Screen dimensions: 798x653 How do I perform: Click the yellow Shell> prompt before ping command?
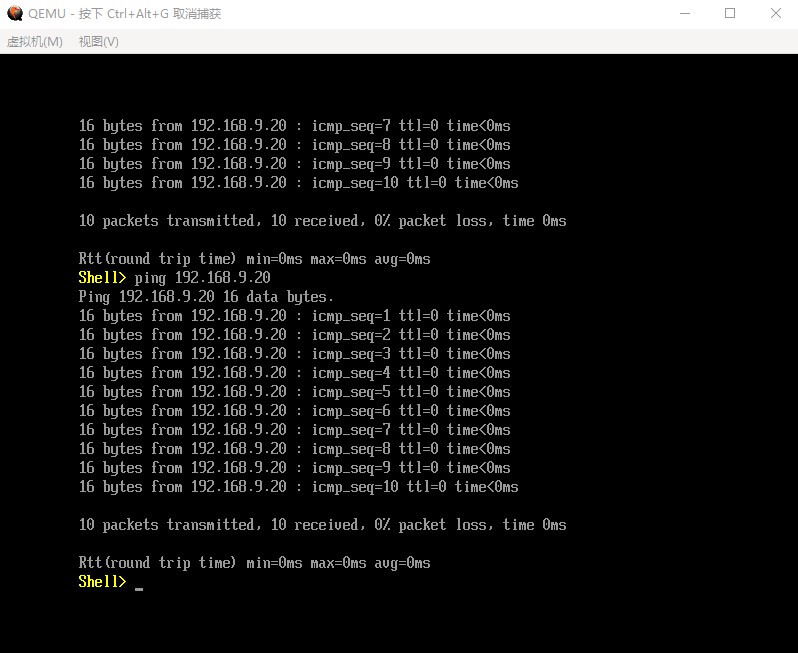pos(102,278)
